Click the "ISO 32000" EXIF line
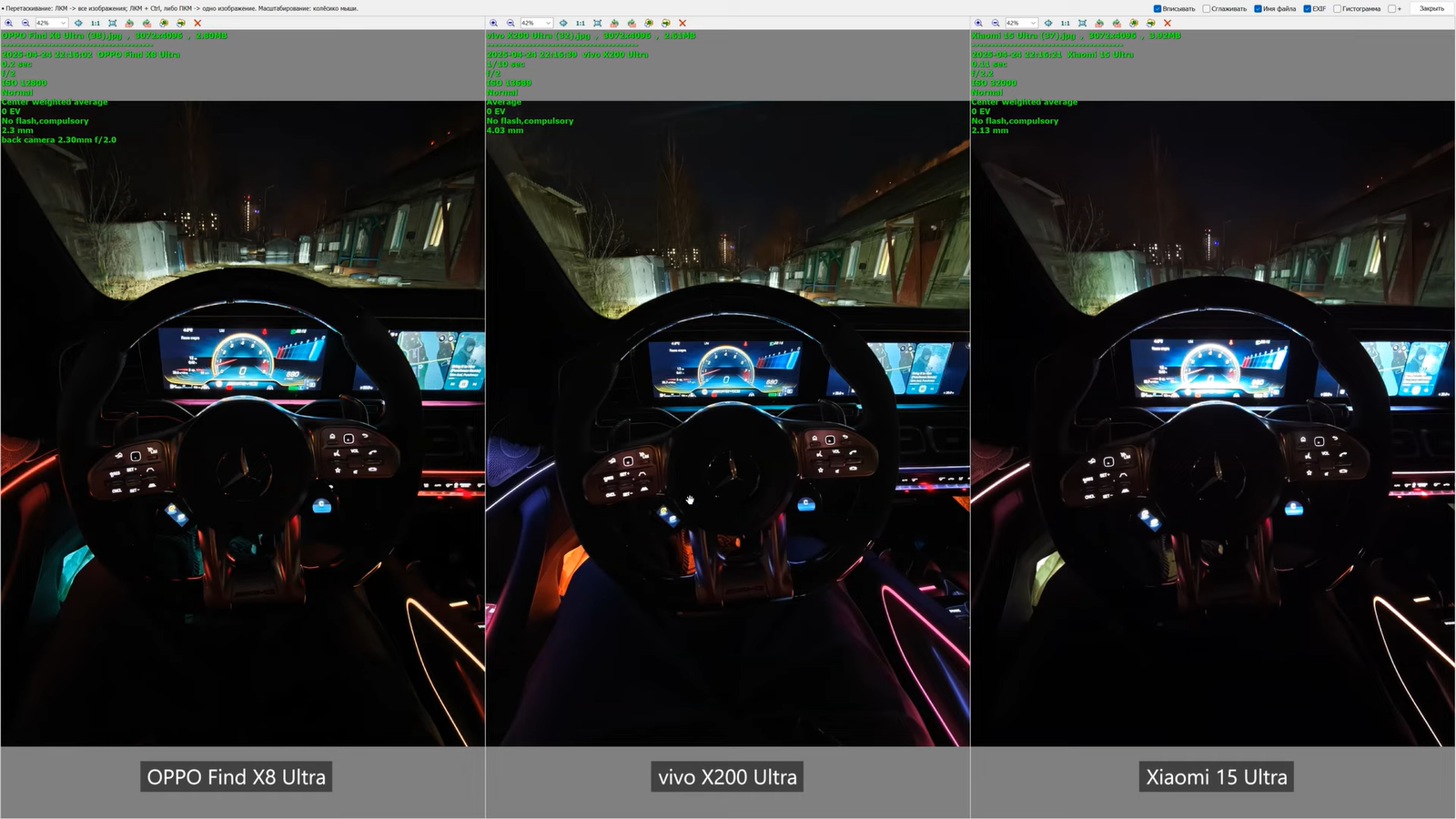The image size is (1456, 819). tap(994, 83)
